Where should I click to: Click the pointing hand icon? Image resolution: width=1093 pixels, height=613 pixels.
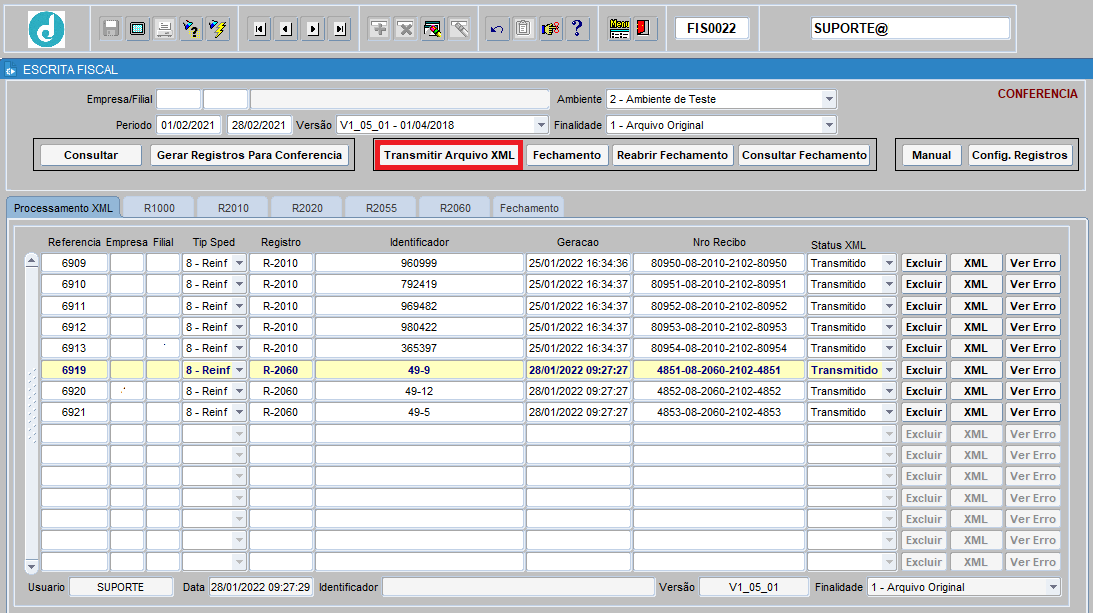pos(551,29)
